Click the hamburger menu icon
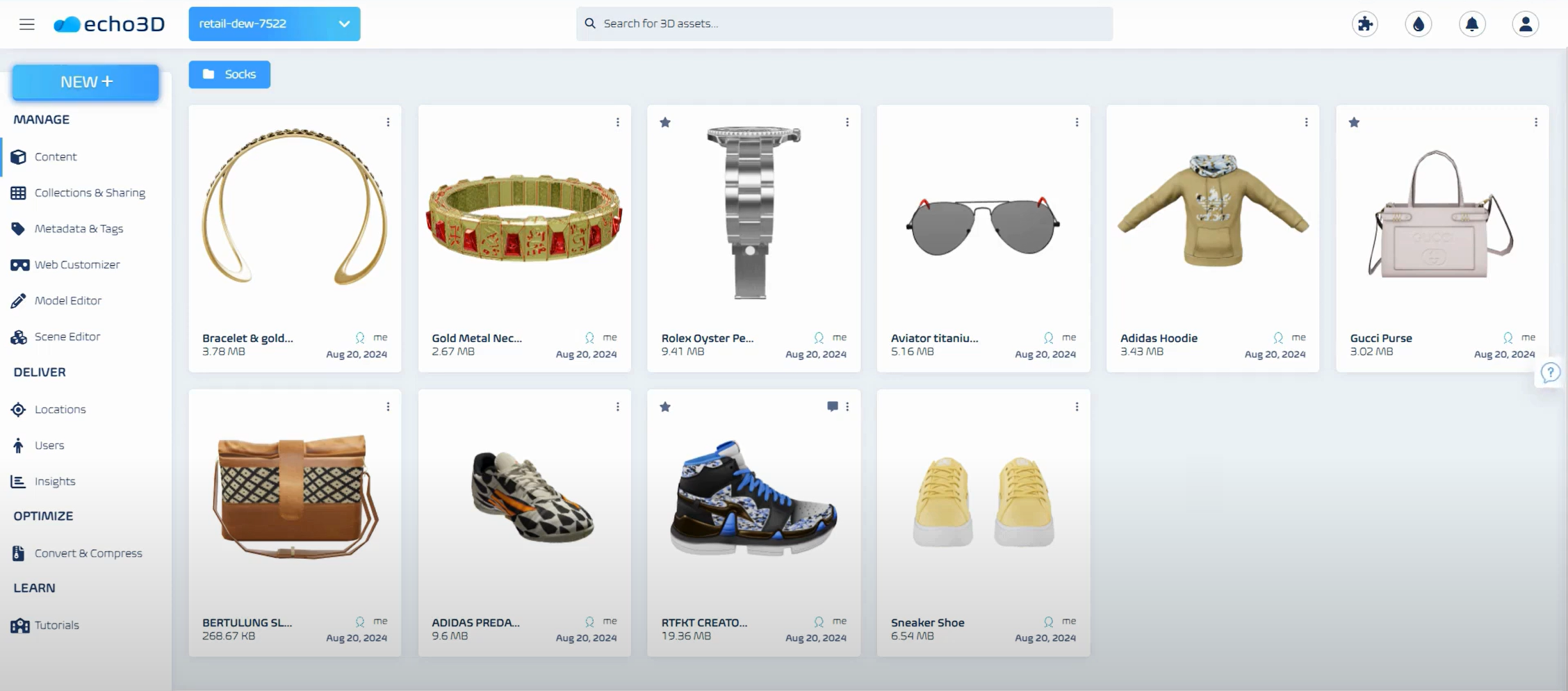The width and height of the screenshot is (1568, 691). 26,24
